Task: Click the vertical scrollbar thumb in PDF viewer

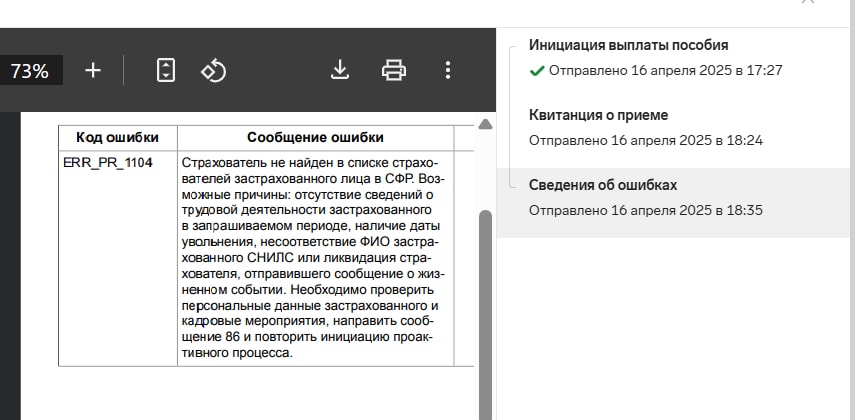Action: pos(485,315)
